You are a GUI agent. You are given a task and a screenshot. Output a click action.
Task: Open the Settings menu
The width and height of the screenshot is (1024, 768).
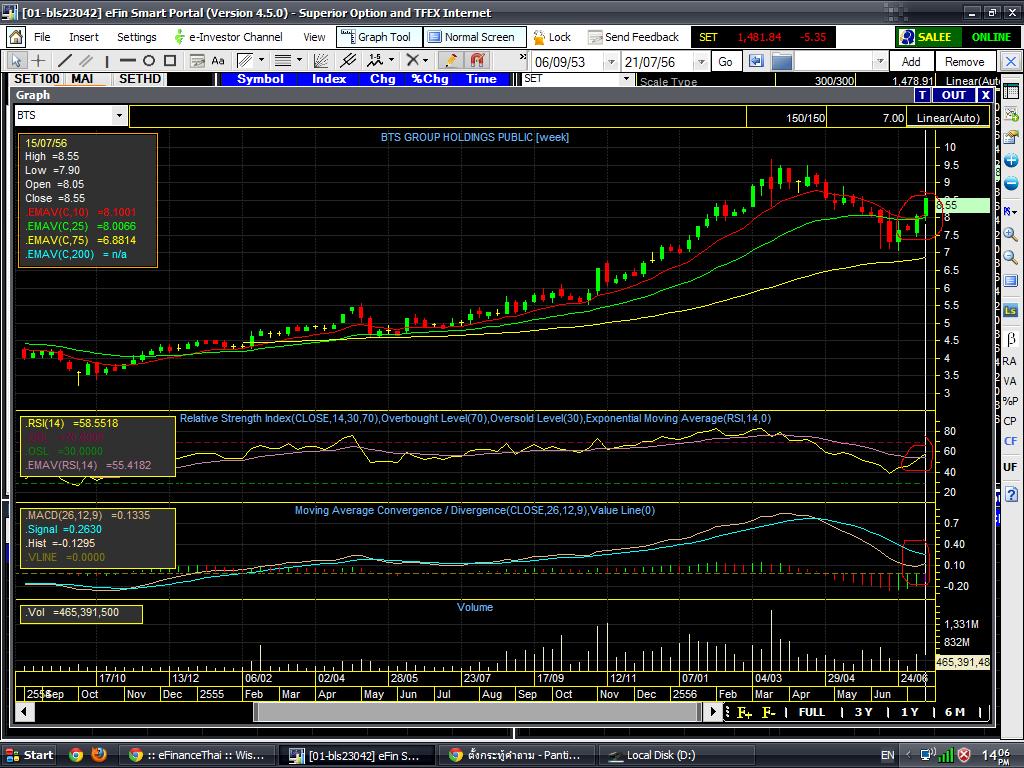tap(136, 37)
